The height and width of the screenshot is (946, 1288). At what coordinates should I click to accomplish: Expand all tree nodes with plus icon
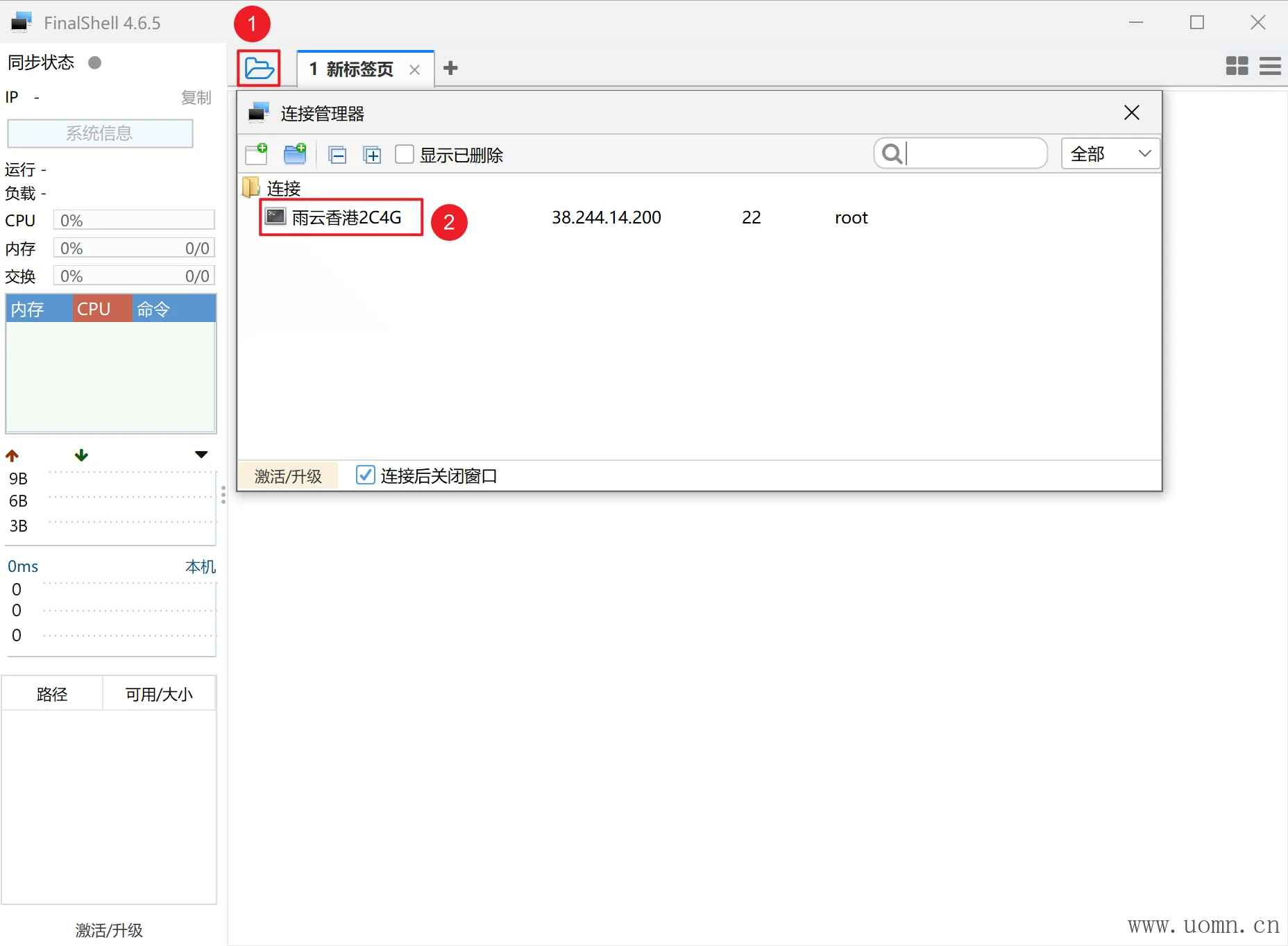pyautogui.click(x=373, y=155)
